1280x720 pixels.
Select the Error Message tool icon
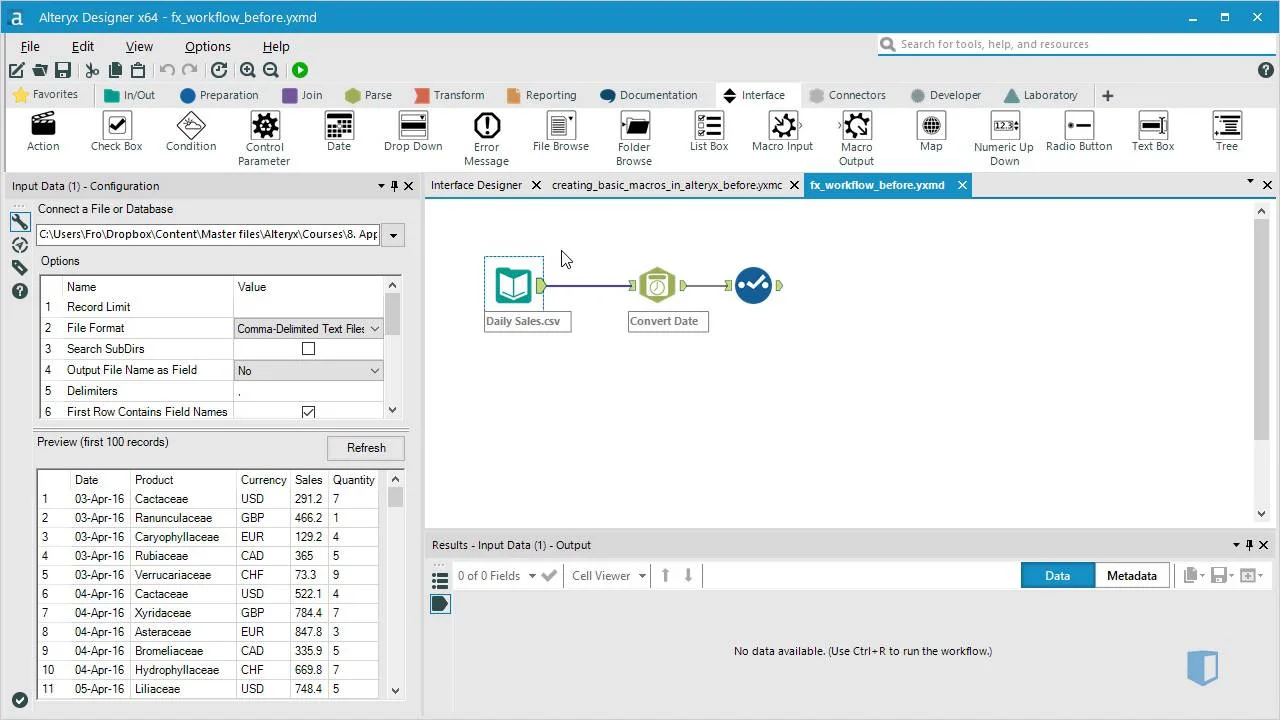point(486,126)
